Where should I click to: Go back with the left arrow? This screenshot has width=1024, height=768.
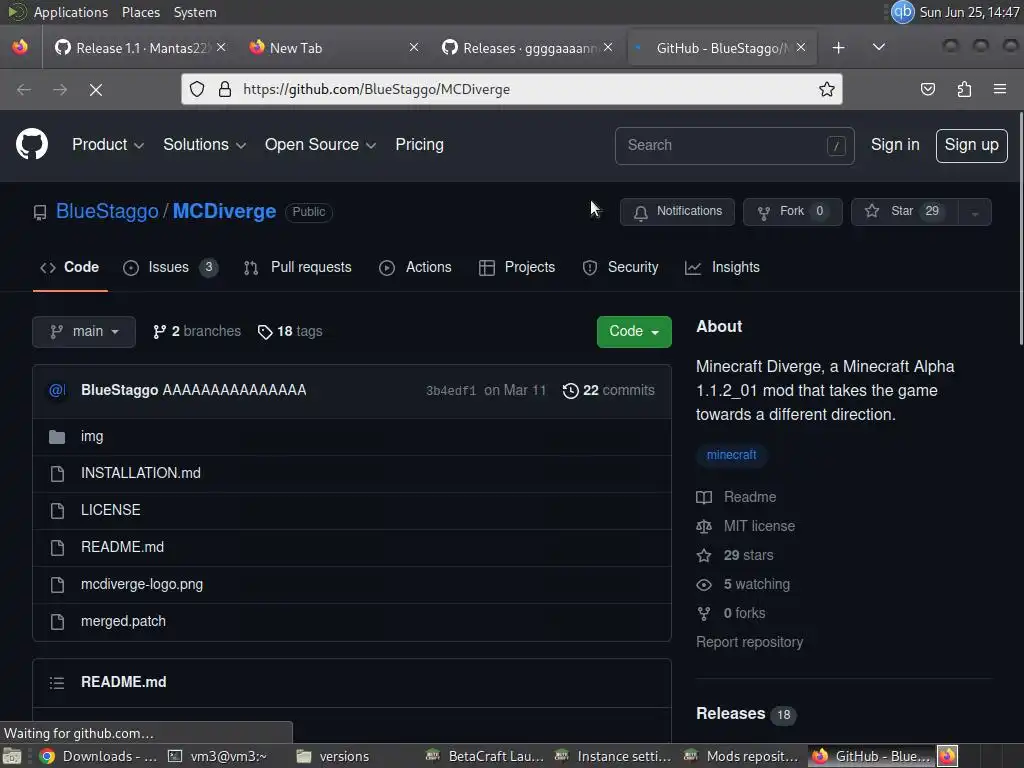click(24, 89)
